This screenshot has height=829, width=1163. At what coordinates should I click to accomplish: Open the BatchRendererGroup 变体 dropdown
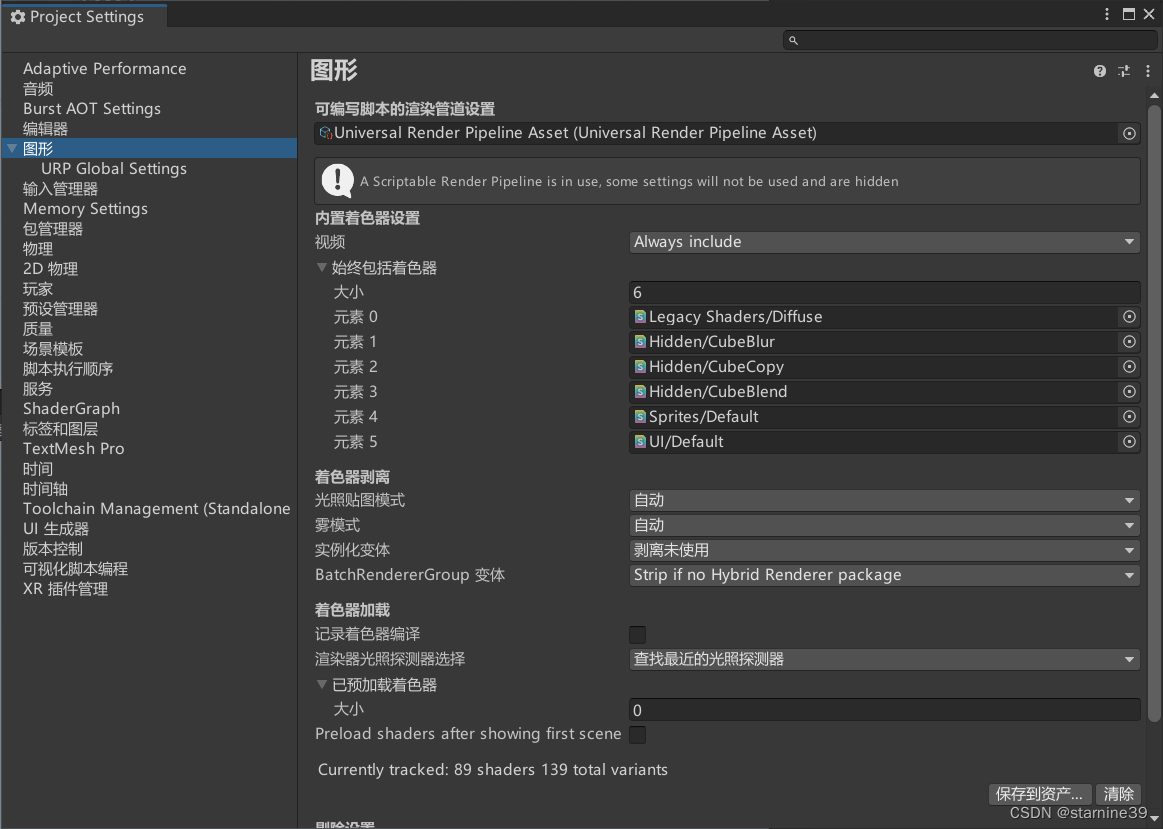click(x=884, y=575)
